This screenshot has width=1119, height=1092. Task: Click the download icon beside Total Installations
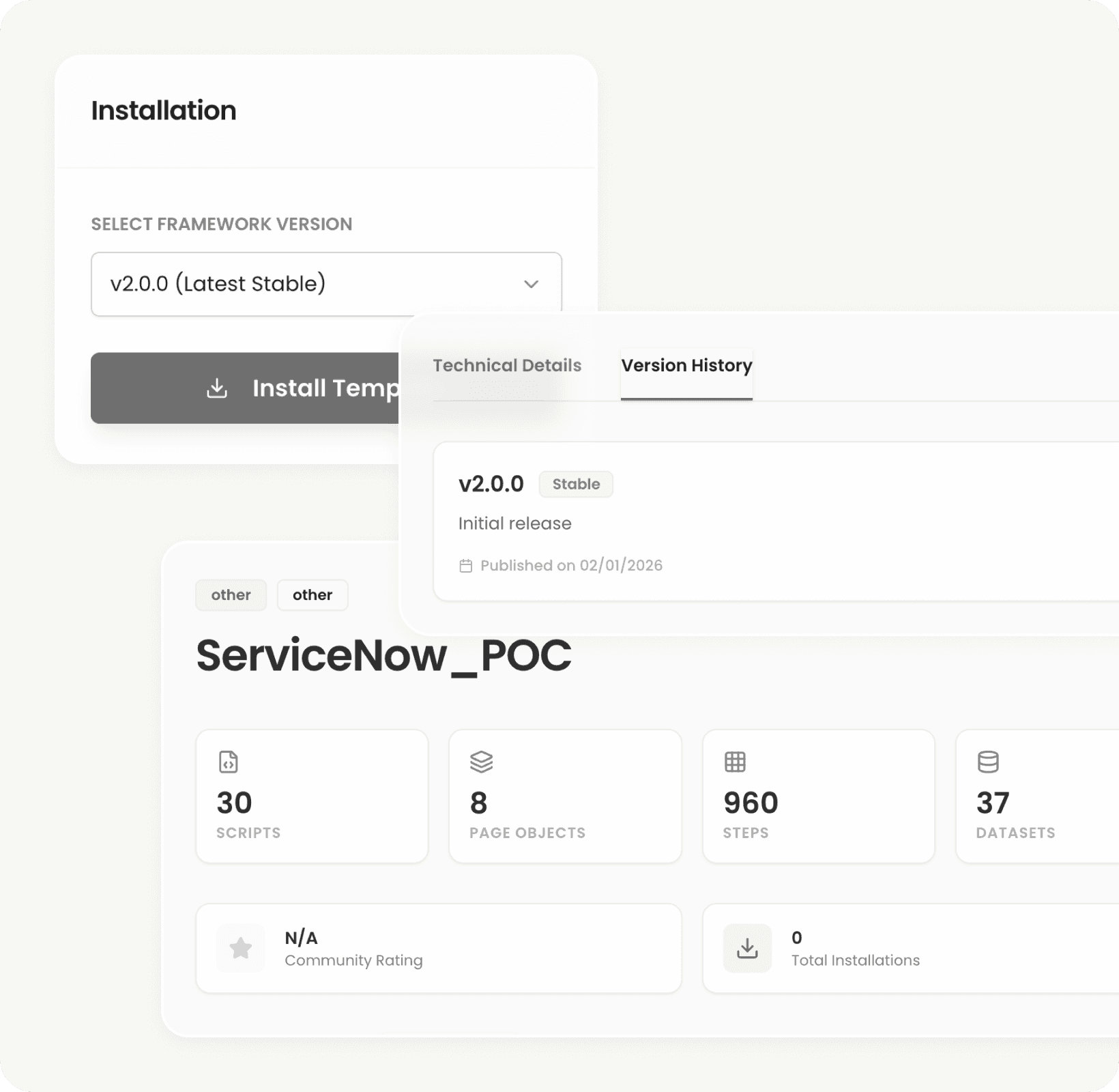pyautogui.click(x=746, y=947)
